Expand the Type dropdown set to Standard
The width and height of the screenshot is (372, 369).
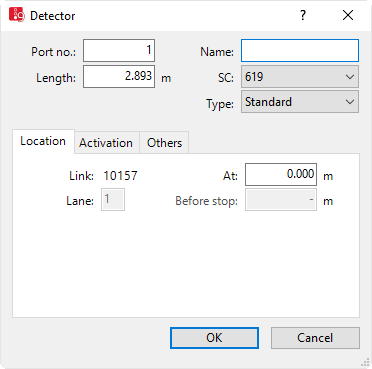tap(300, 102)
